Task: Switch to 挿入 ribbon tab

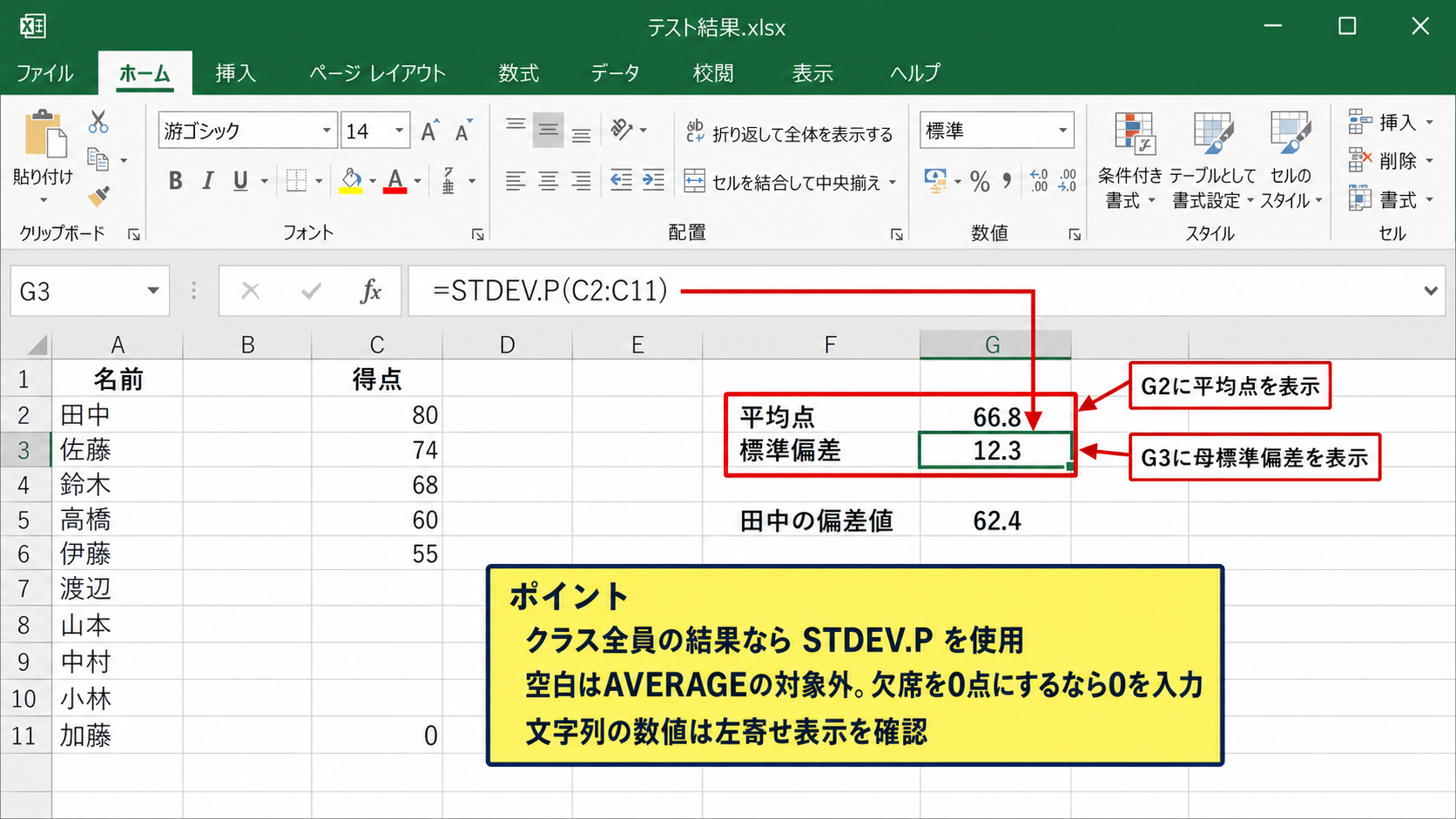Action: point(236,73)
